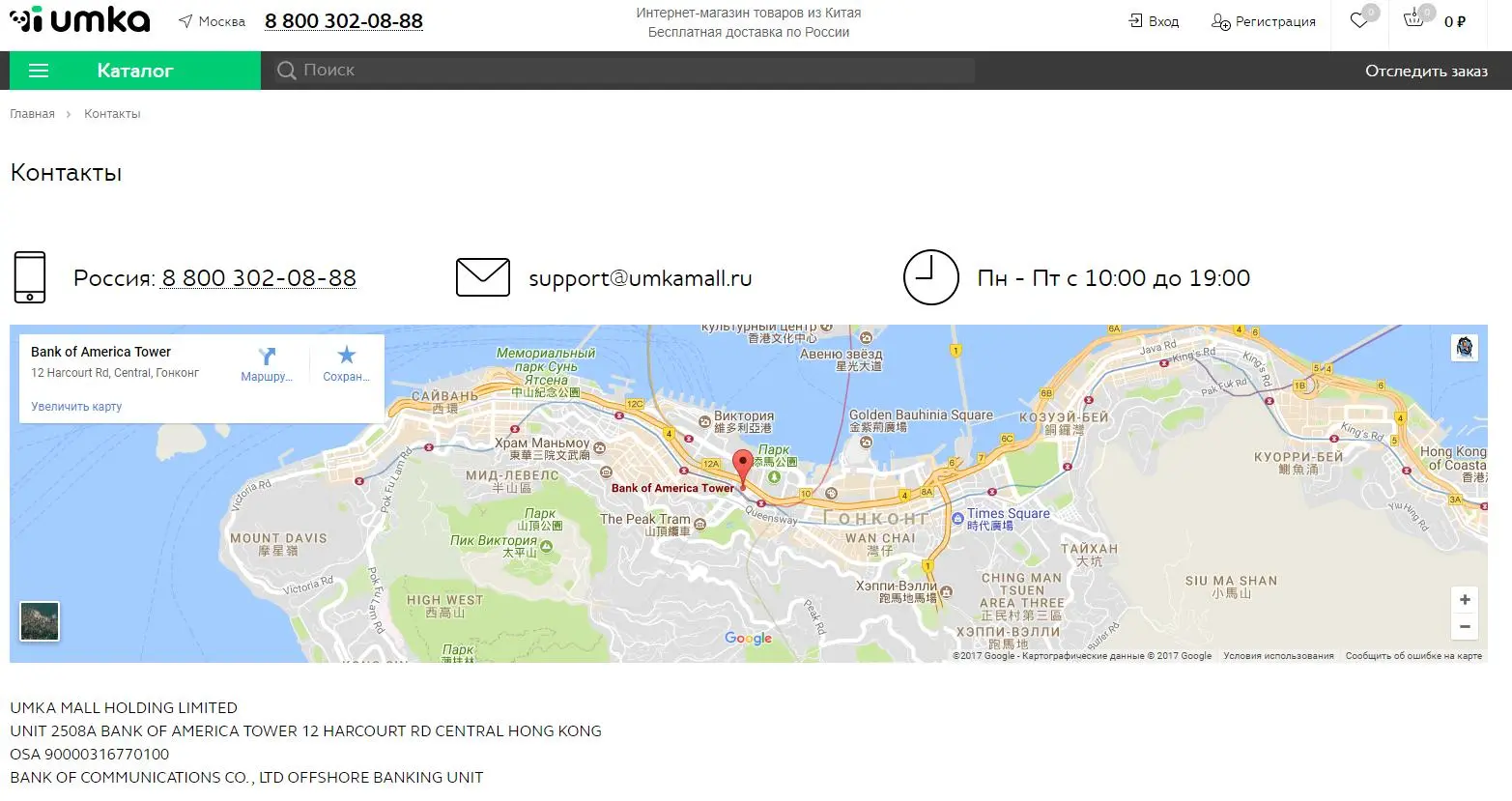Click Bank of America Tower card title

coord(100,352)
